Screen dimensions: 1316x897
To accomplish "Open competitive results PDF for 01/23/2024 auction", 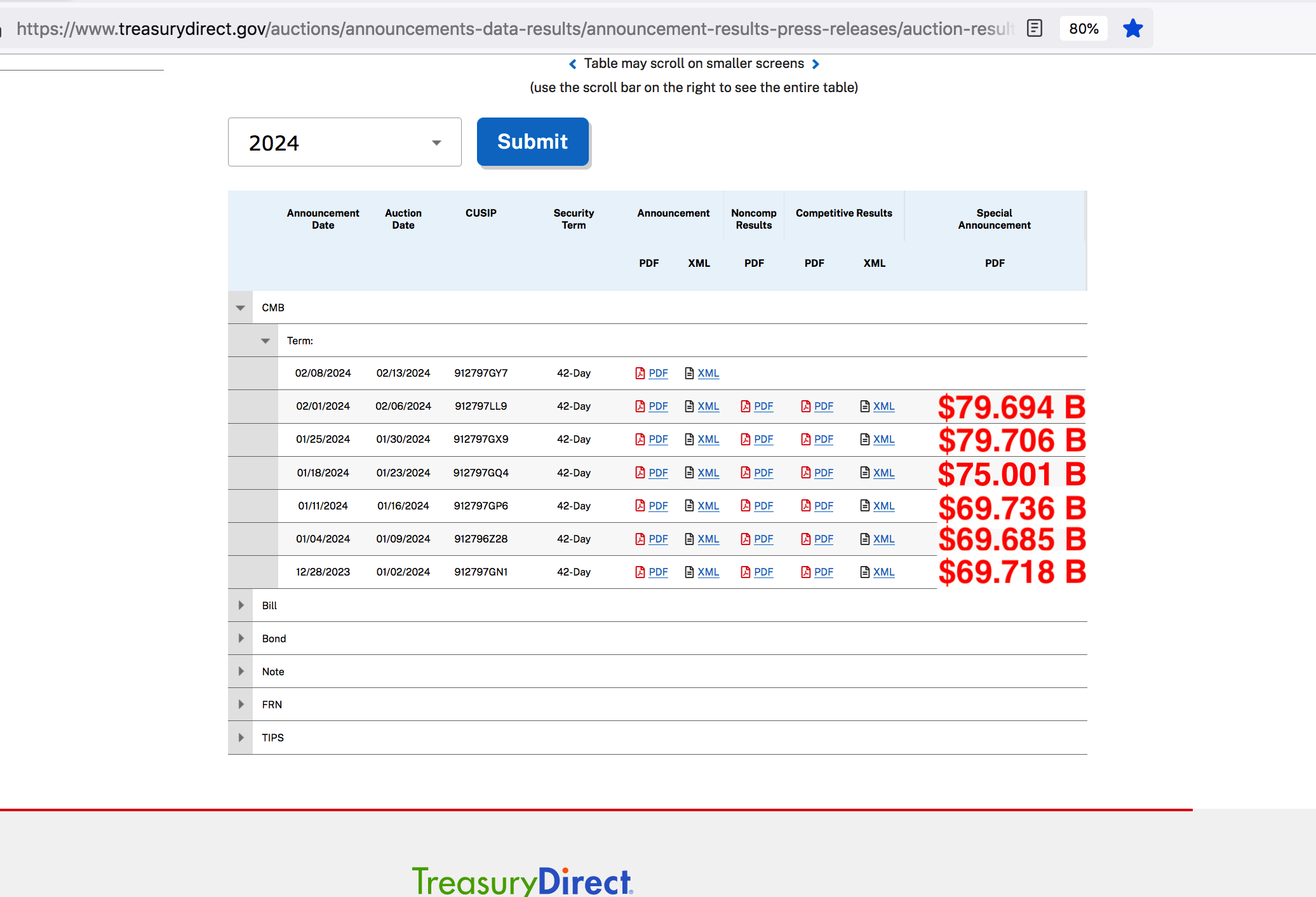I will 823,473.
